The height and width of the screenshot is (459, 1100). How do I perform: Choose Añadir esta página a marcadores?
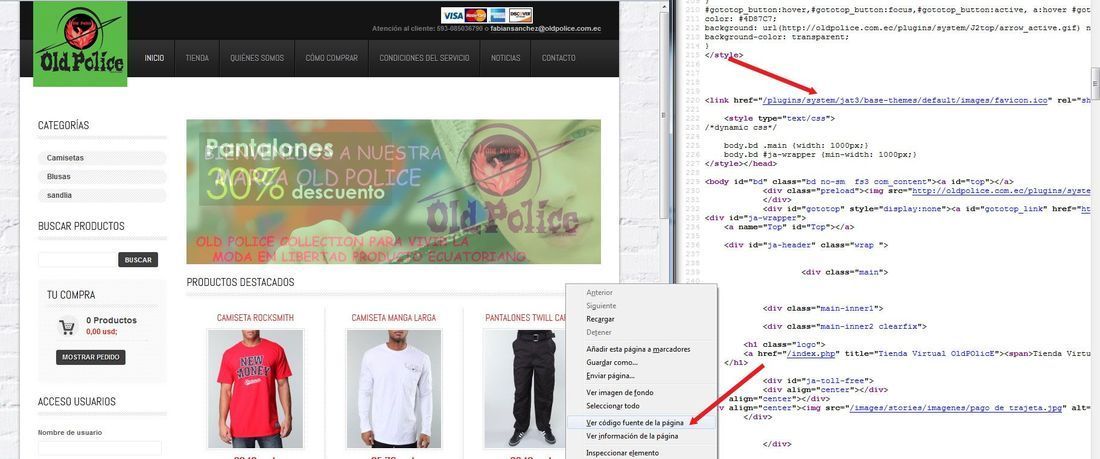638,349
